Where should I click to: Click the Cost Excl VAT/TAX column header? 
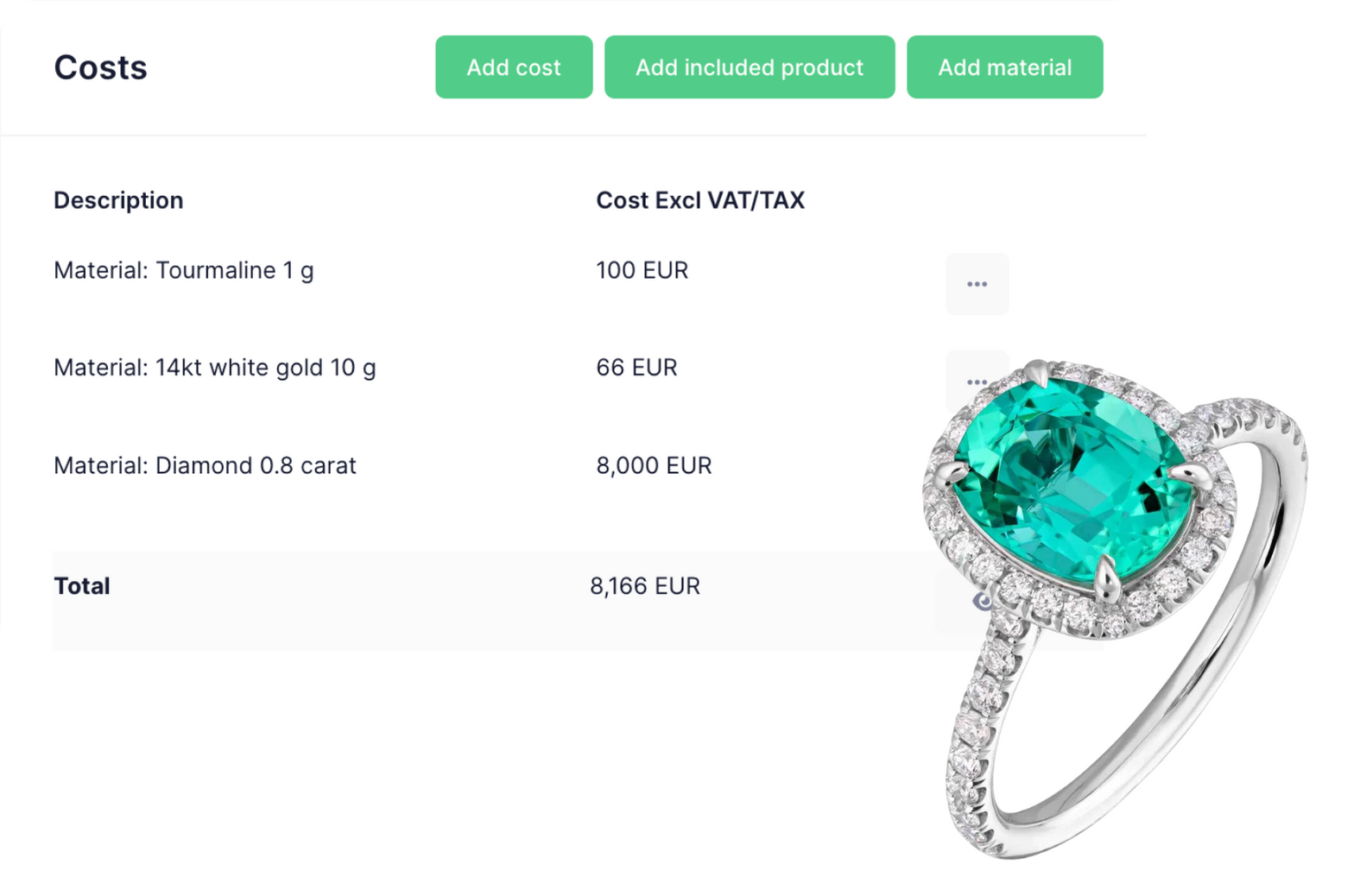[x=699, y=199]
